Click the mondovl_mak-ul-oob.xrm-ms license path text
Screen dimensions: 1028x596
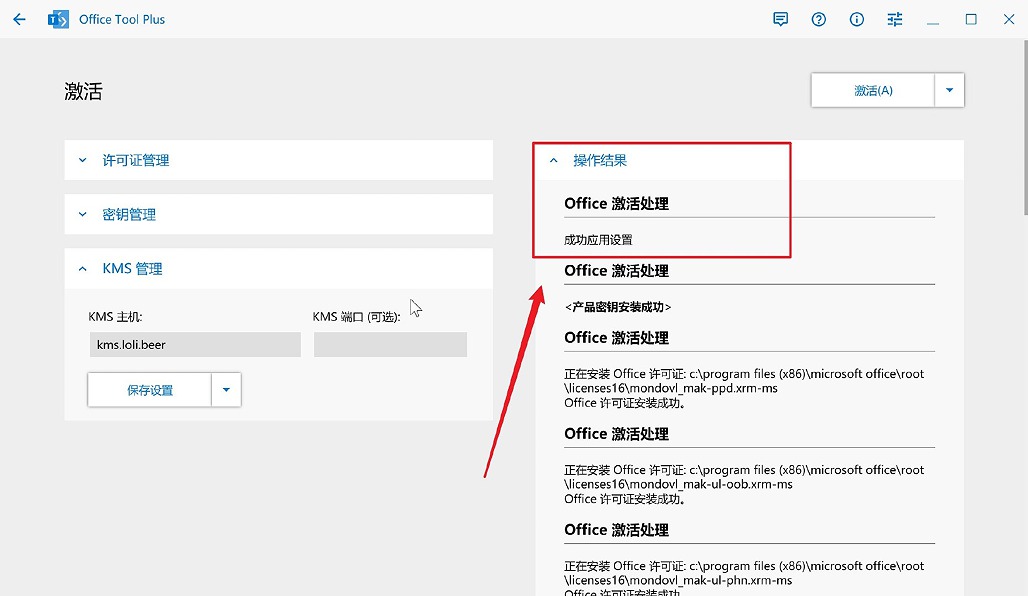[x=743, y=477]
